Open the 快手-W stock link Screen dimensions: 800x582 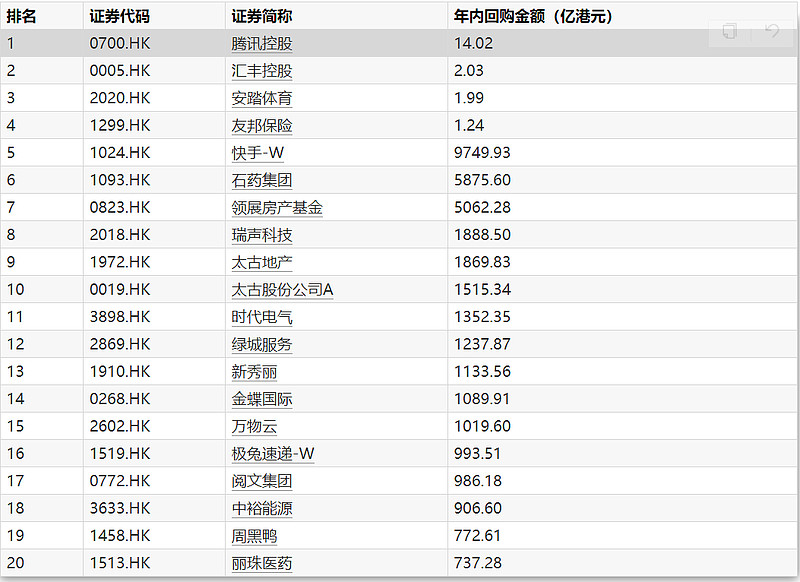click(x=258, y=153)
